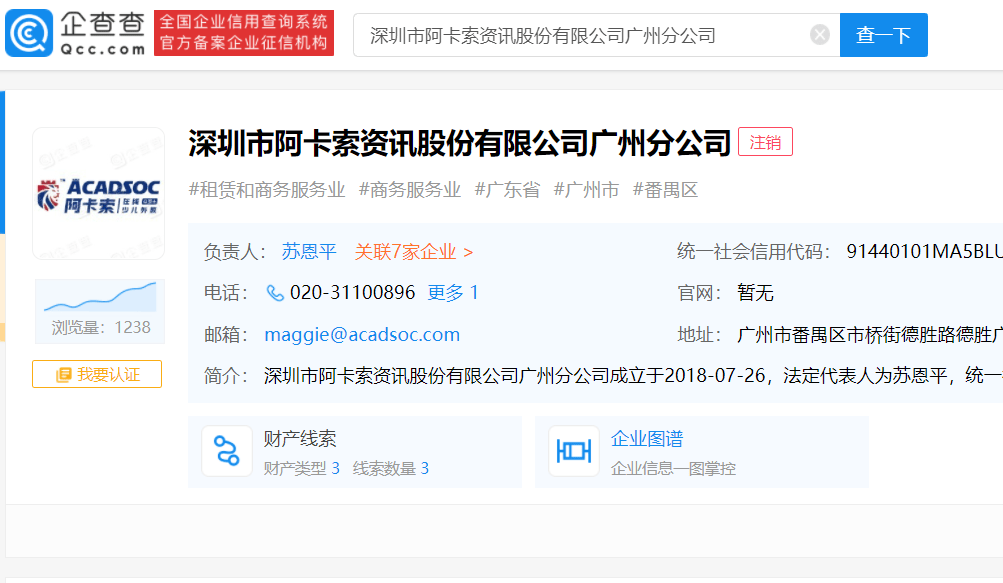1003x583 pixels.
Task: Open the ACADSOC company logo thumbnail
Action: coord(99,193)
